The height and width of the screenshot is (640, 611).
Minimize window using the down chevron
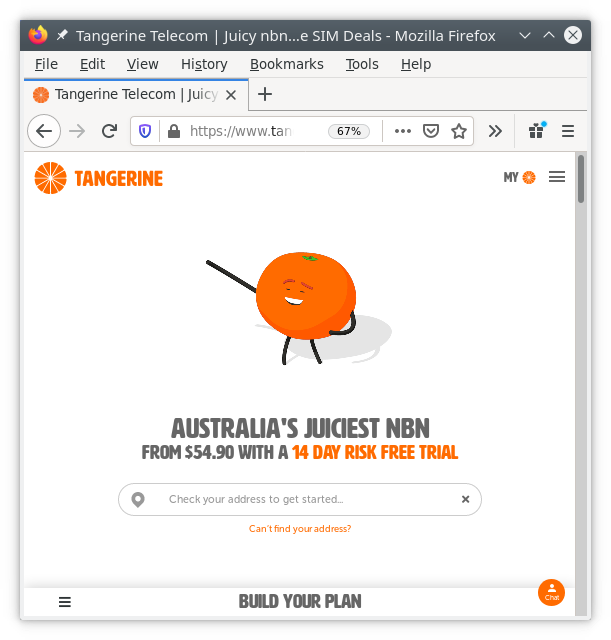[x=525, y=36]
